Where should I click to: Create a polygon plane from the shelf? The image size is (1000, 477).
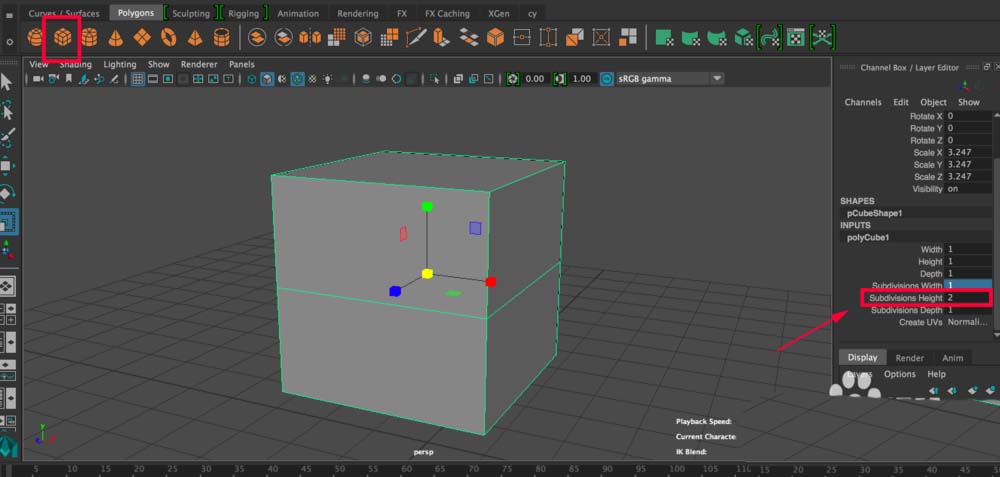click(142, 38)
